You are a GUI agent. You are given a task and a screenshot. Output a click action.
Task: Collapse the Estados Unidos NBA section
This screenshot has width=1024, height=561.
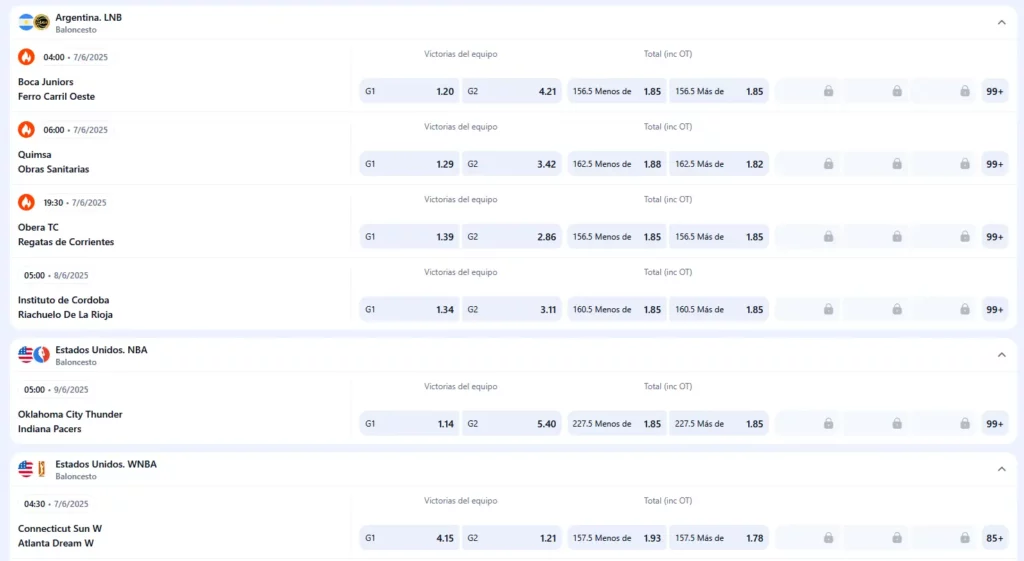coord(1001,355)
